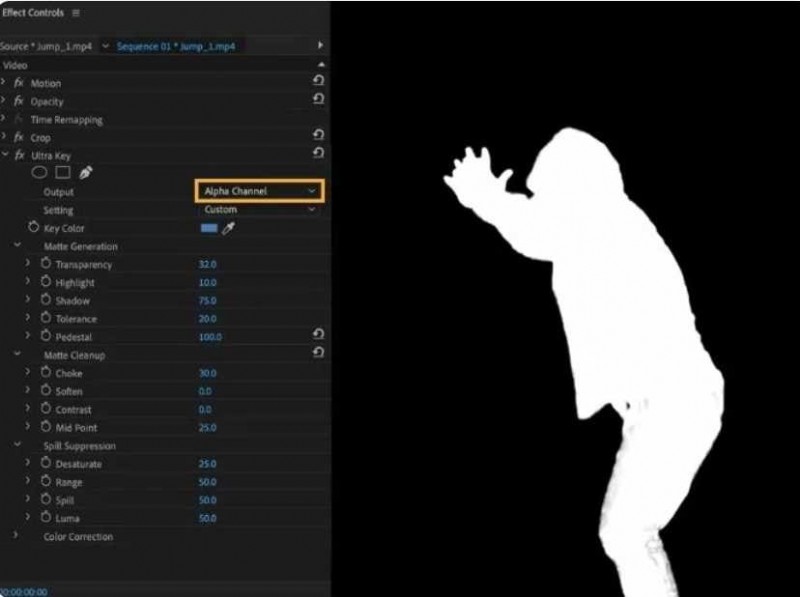Select the free draw bezier pen mask tool

85,171
